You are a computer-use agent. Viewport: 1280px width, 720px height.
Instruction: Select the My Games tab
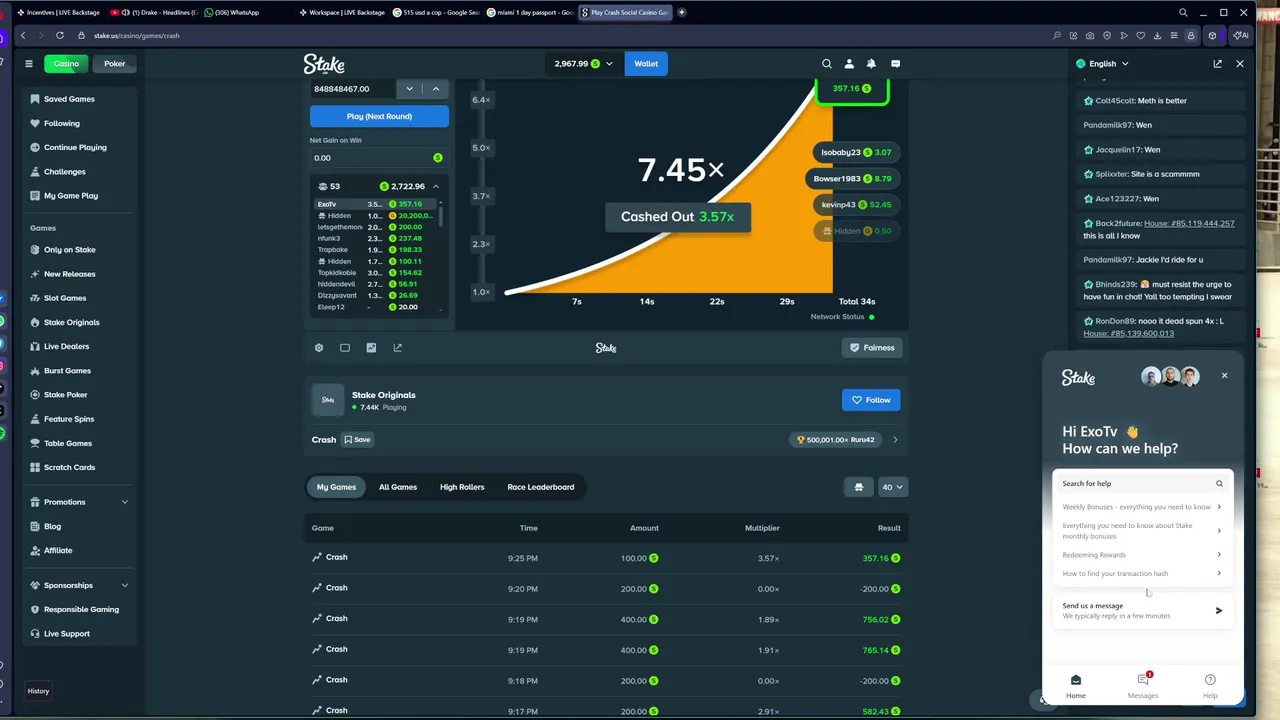(336, 488)
